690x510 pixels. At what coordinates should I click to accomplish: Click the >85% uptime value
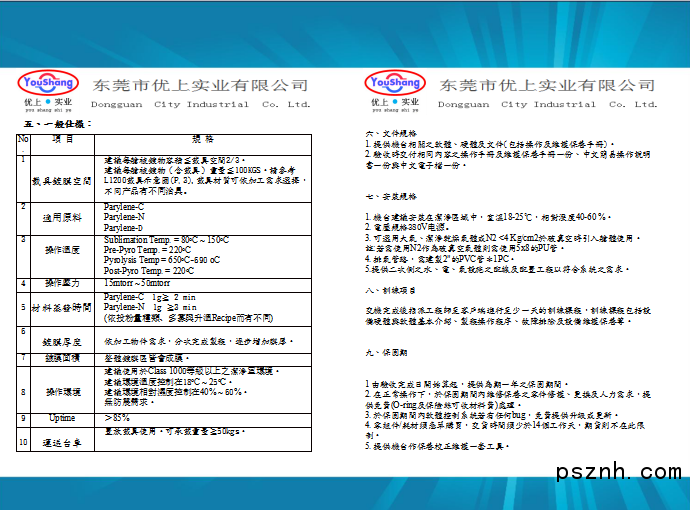[x=117, y=417]
